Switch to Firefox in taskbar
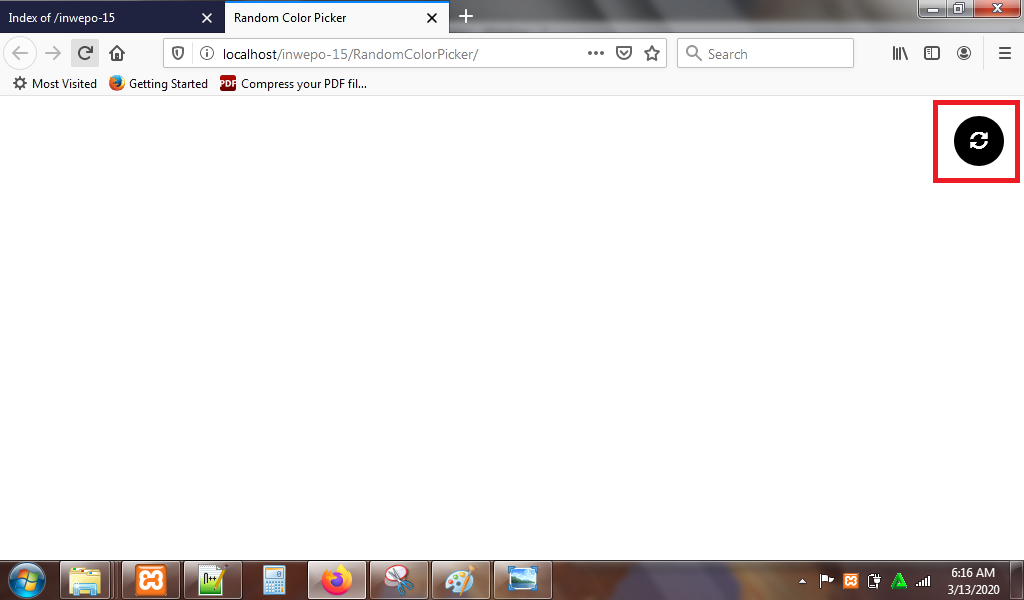Image resolution: width=1024 pixels, height=600 pixels. click(x=337, y=580)
